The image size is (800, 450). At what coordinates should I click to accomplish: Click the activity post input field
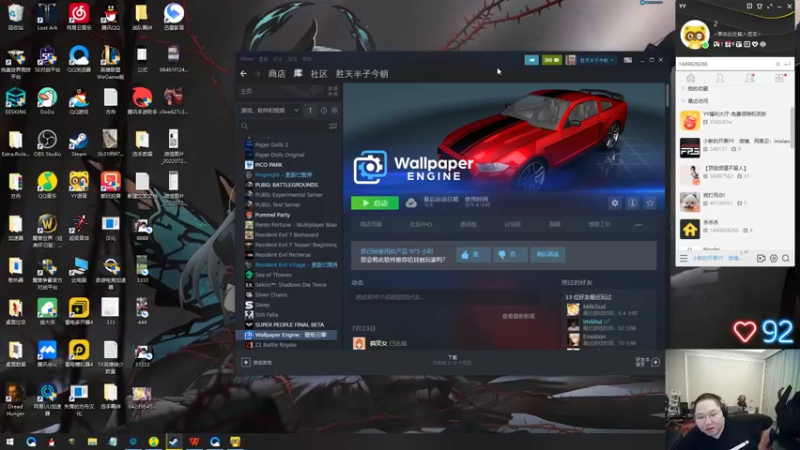[x=445, y=297]
